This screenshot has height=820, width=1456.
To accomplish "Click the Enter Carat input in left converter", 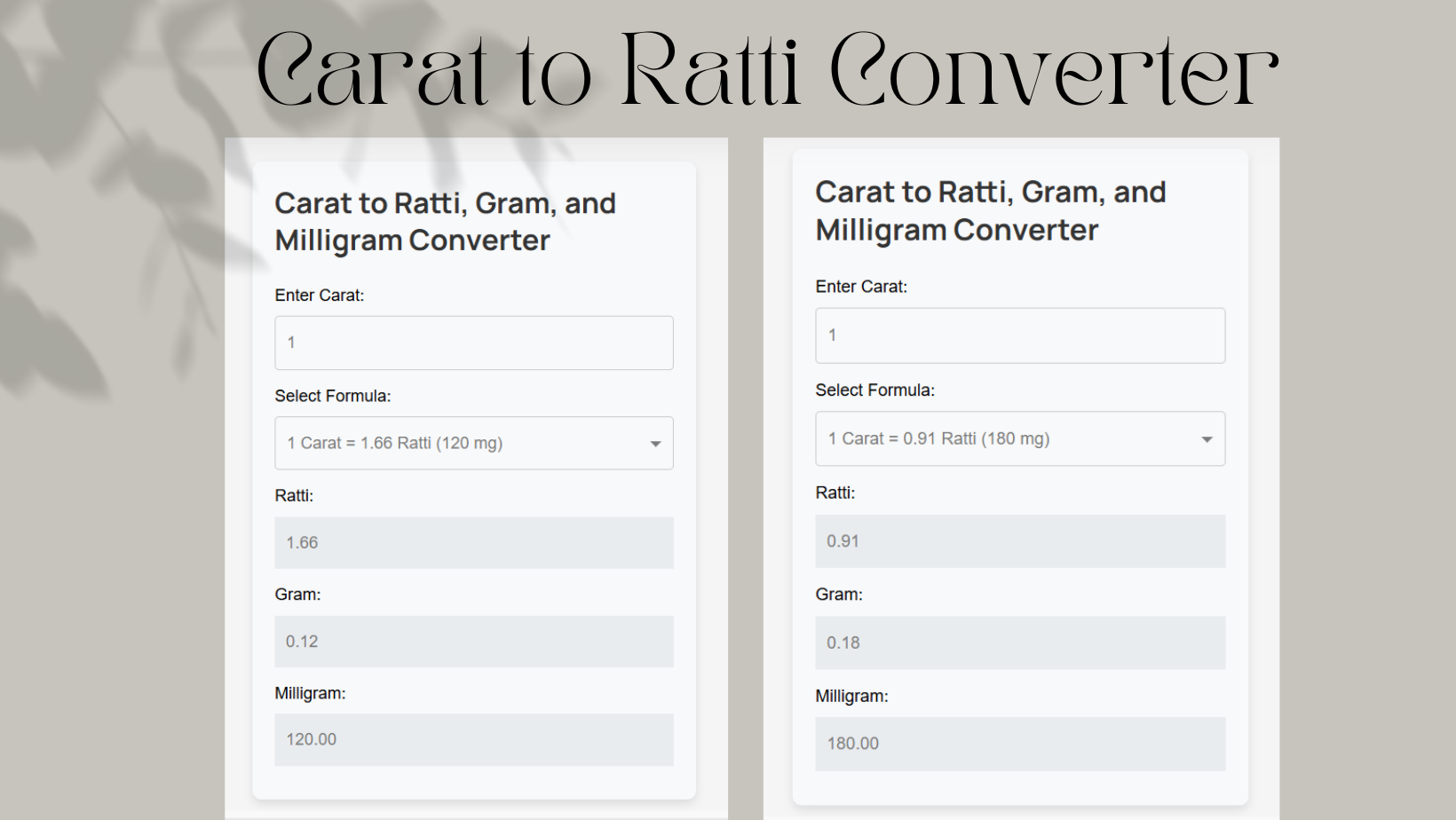I will click(474, 343).
